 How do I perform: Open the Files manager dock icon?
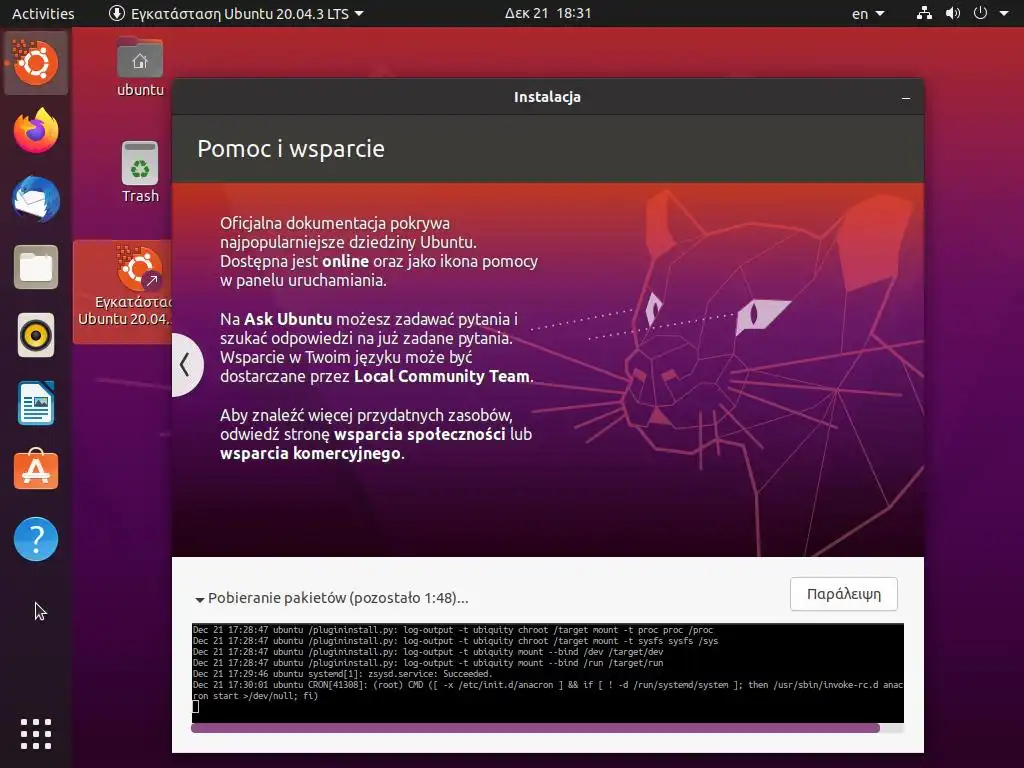point(36,267)
